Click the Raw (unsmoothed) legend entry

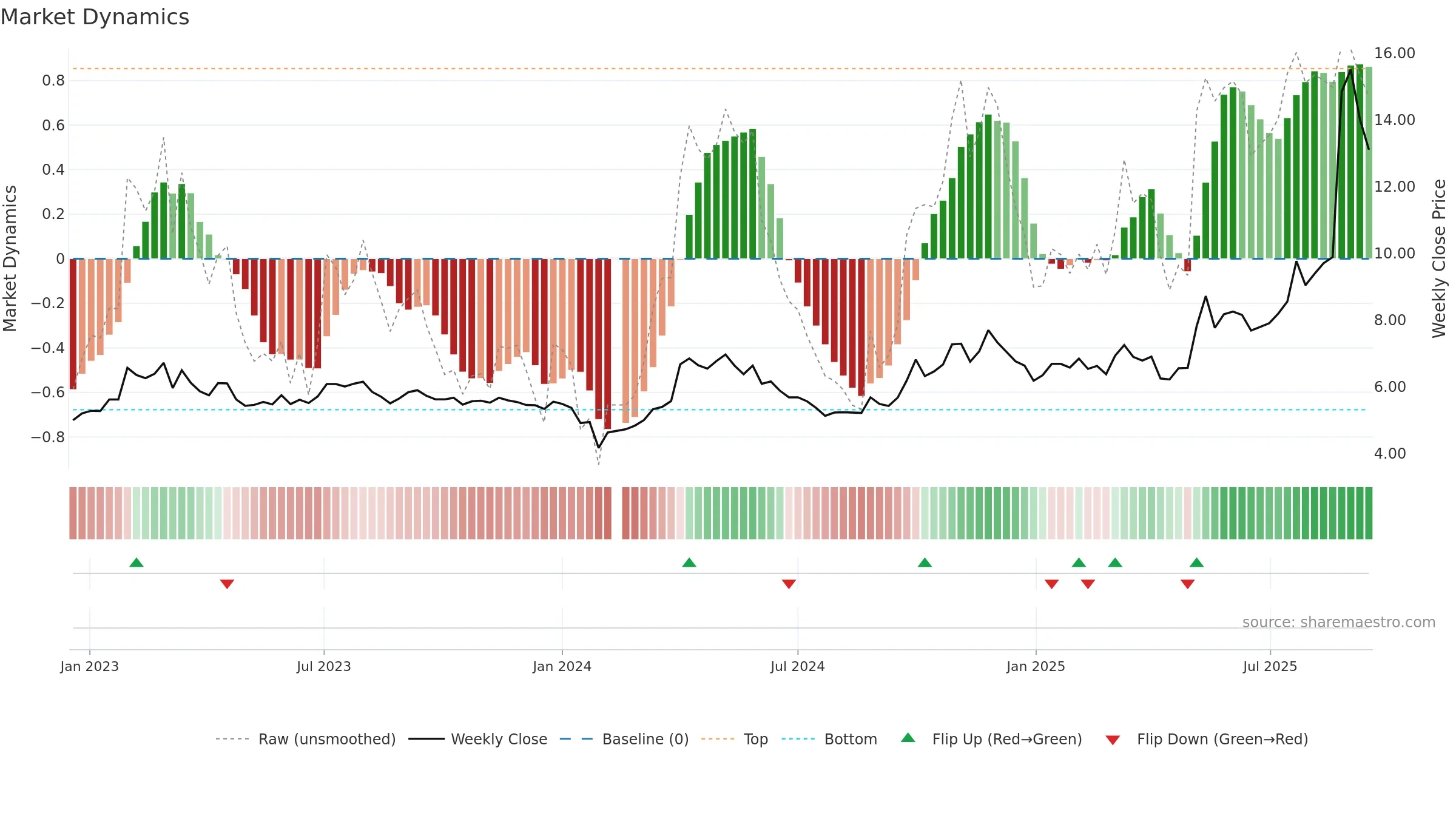[306, 739]
